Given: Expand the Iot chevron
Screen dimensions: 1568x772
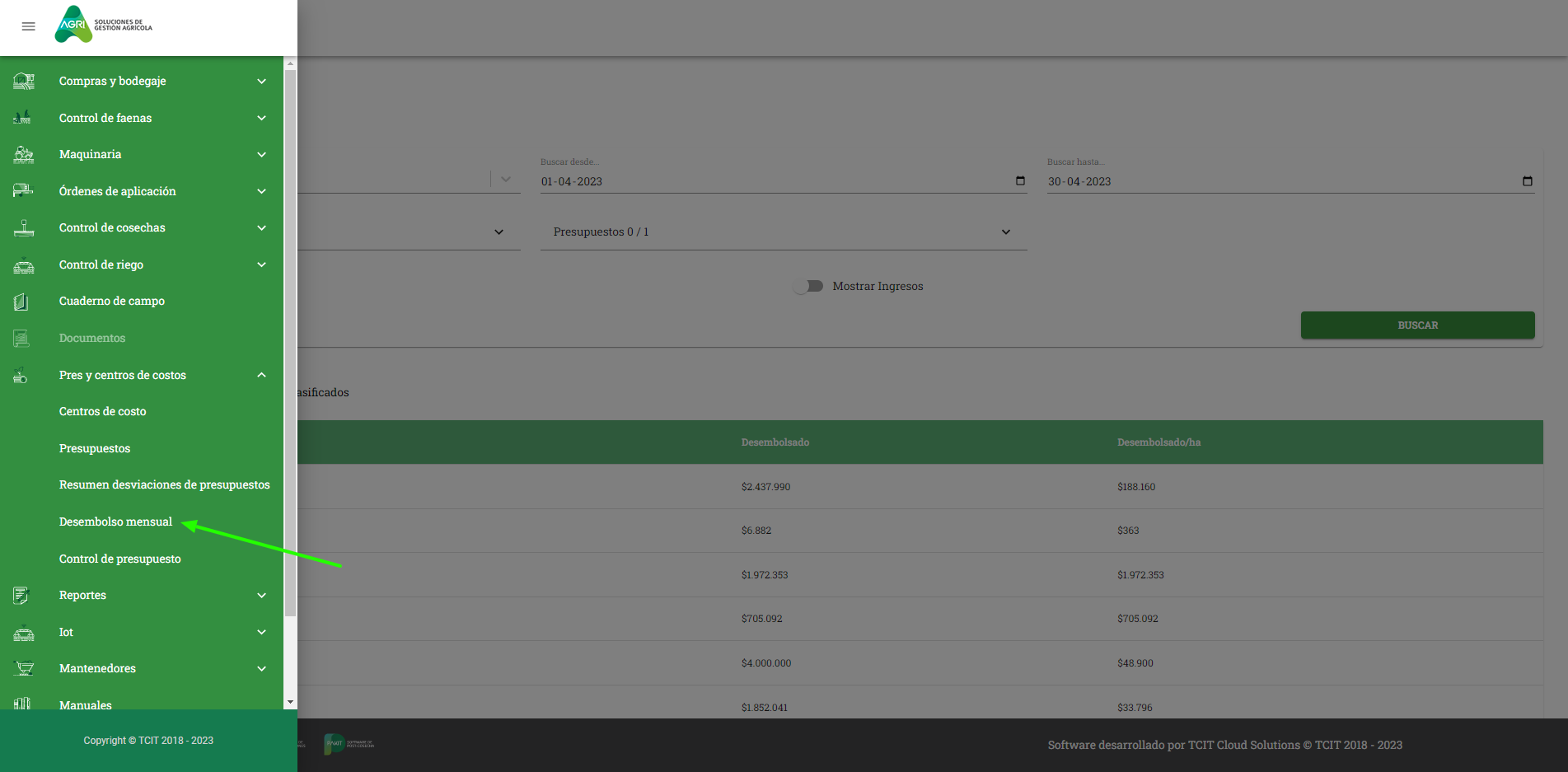Looking at the screenshot, I should (x=261, y=632).
